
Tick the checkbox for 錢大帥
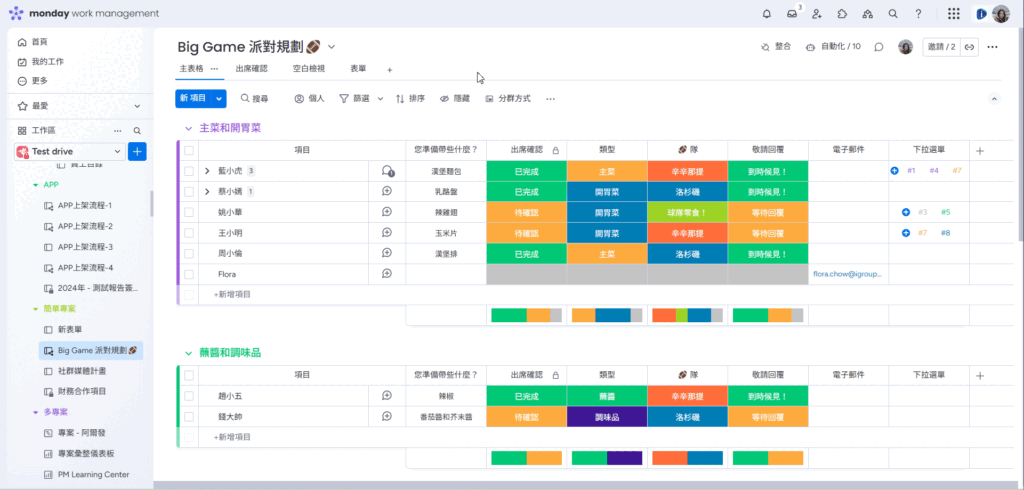coord(189,416)
